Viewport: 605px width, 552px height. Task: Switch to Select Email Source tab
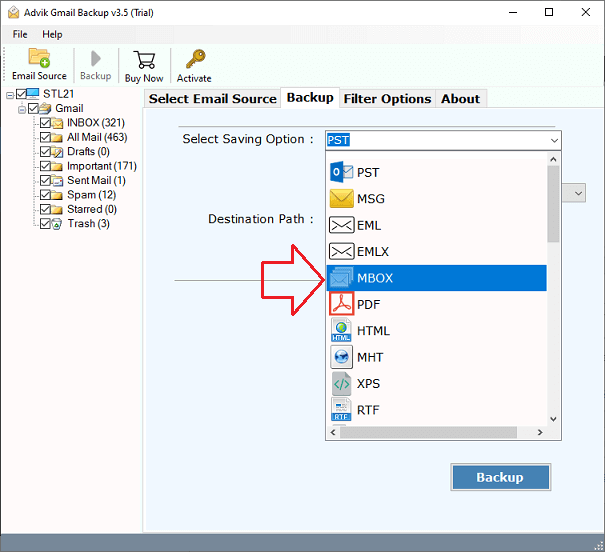pyautogui.click(x=213, y=99)
